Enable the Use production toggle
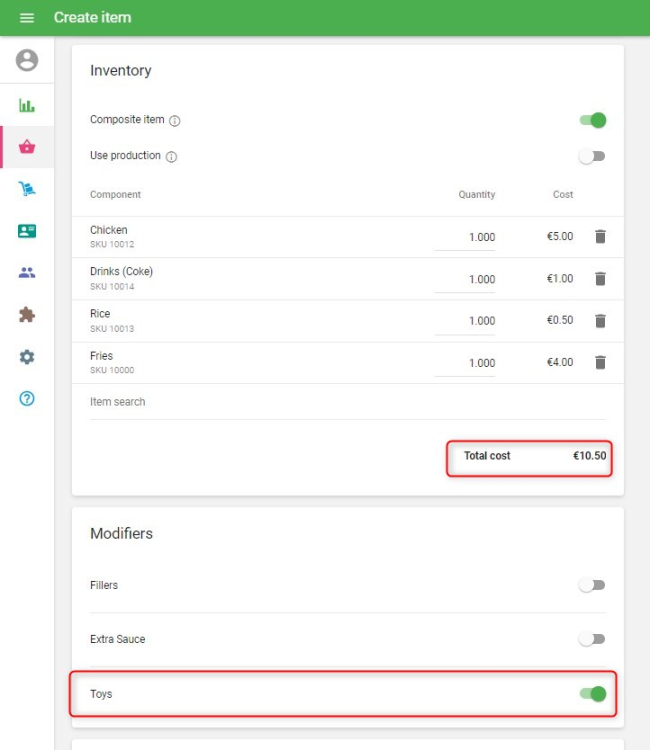The height and width of the screenshot is (750, 650). (x=592, y=157)
